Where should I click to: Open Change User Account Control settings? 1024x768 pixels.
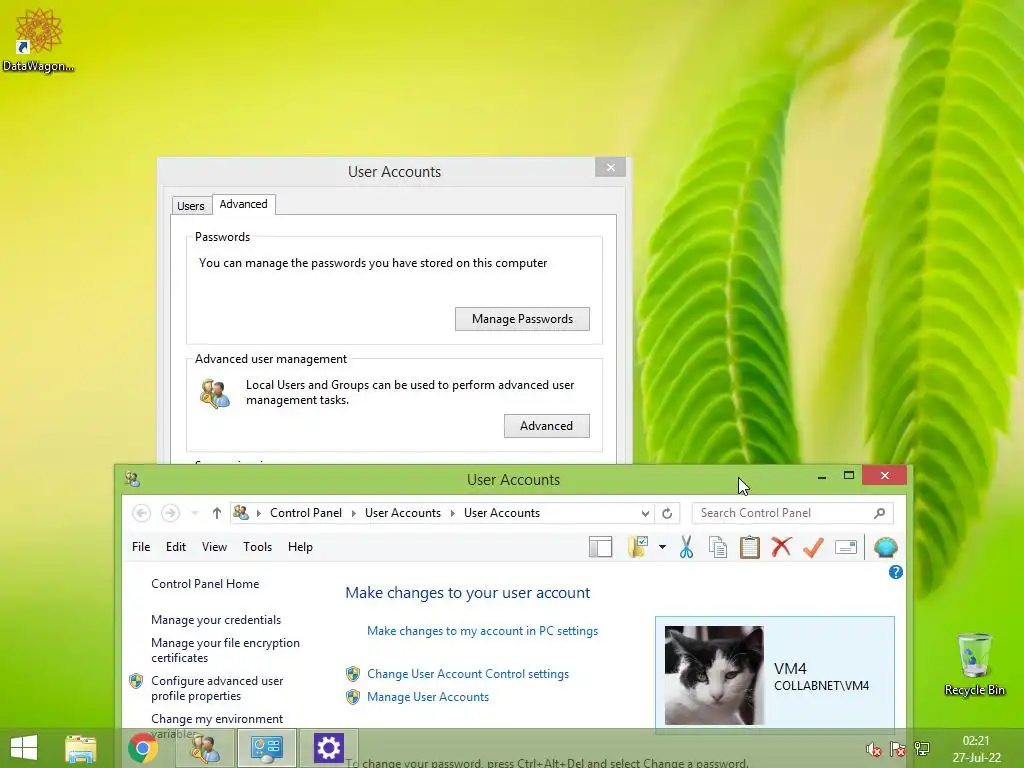pos(468,674)
